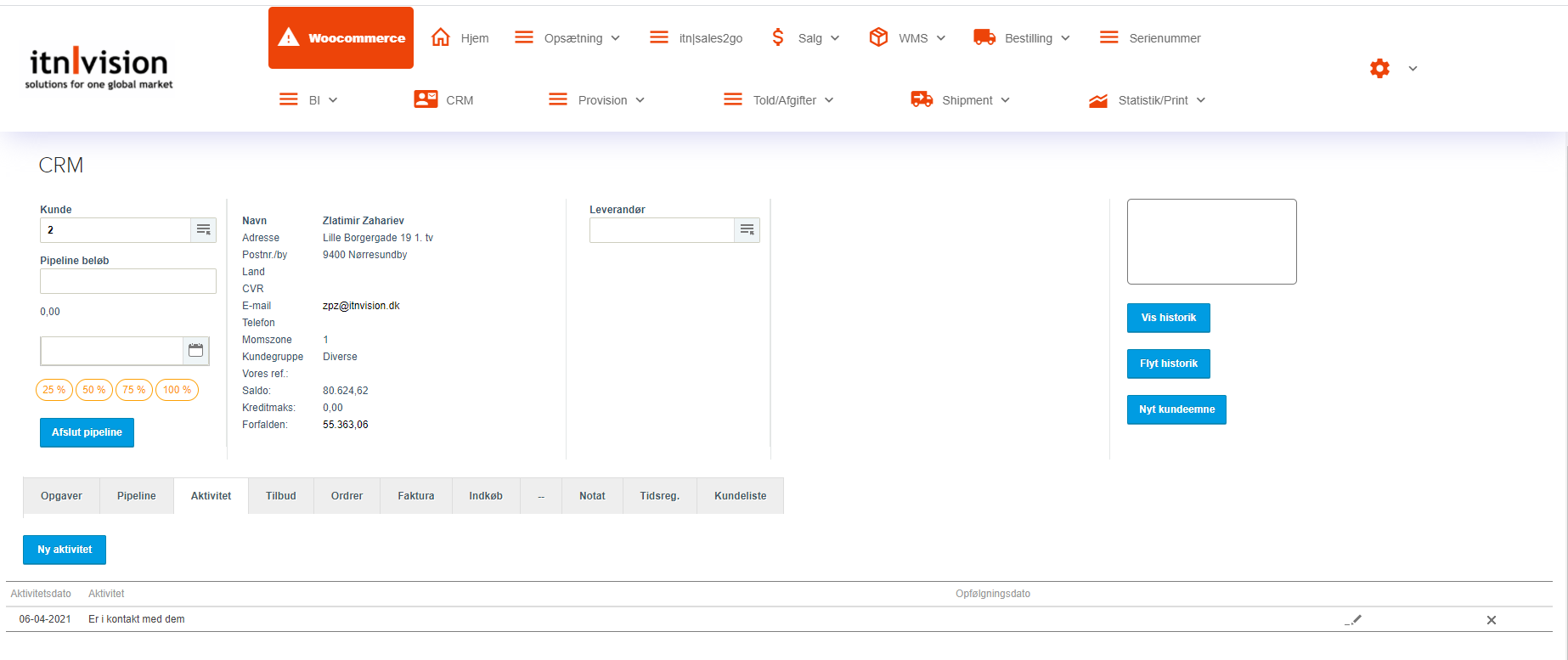Click the Woocommerce warning triangle icon
This screenshot has height=660, width=1568.
pos(289,37)
